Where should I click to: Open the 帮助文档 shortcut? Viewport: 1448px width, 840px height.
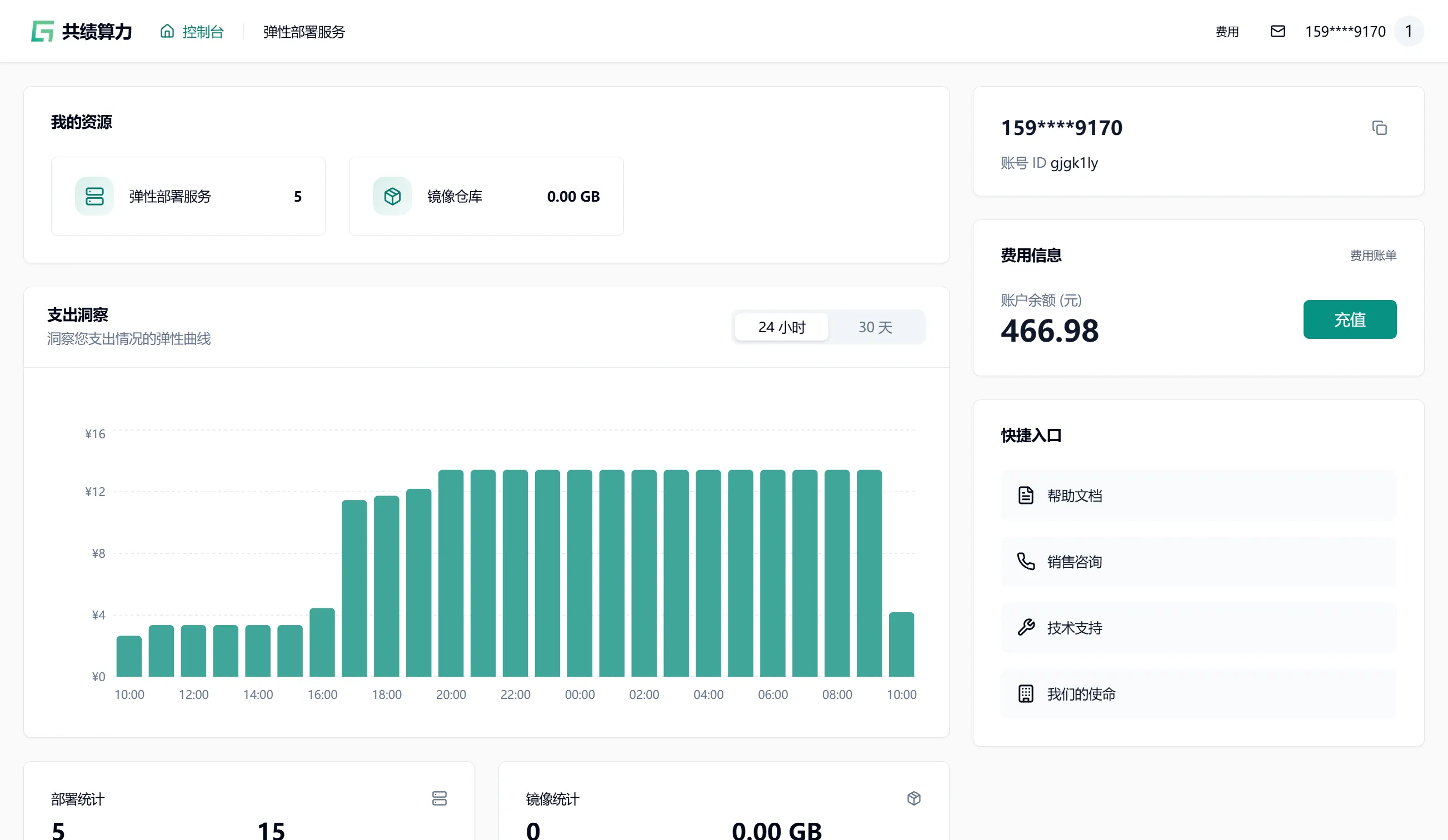pos(1198,495)
